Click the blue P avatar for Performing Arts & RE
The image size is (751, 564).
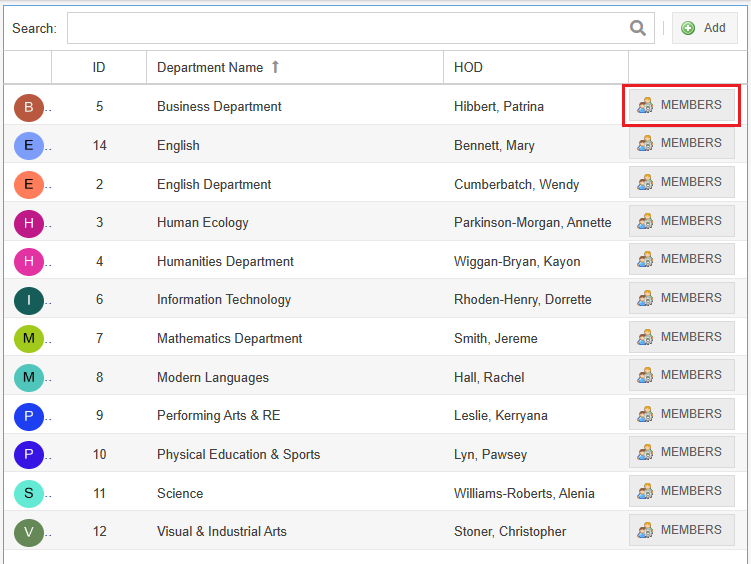[x=29, y=417]
